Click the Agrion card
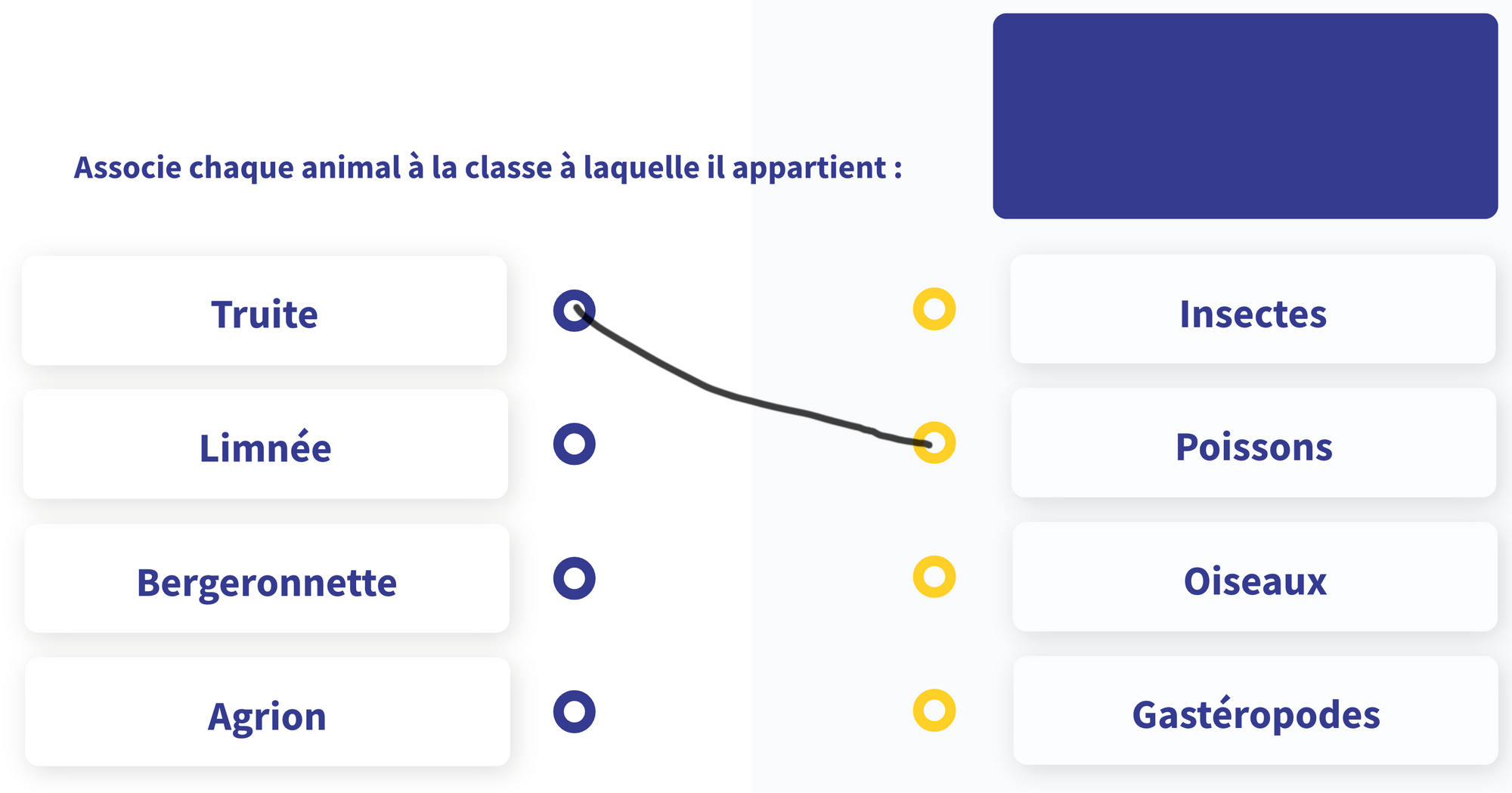Image resolution: width=1512 pixels, height=793 pixels. [268, 711]
